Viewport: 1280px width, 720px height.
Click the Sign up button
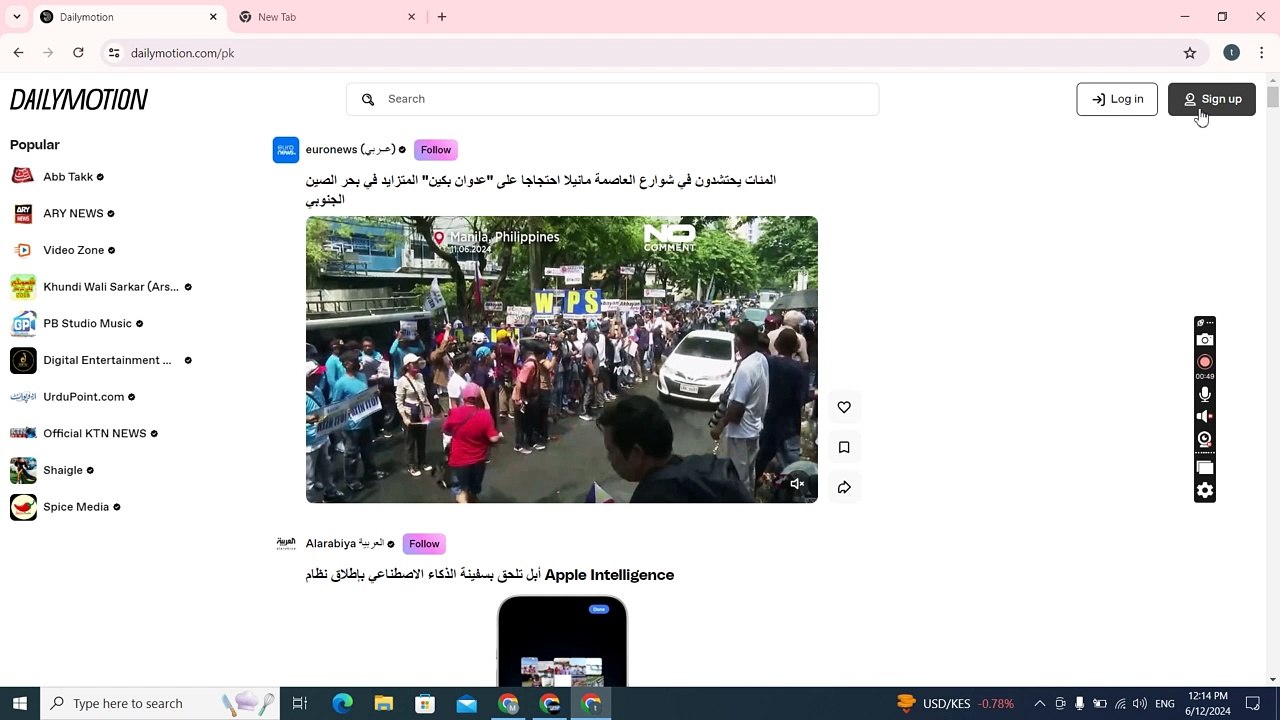(1212, 99)
